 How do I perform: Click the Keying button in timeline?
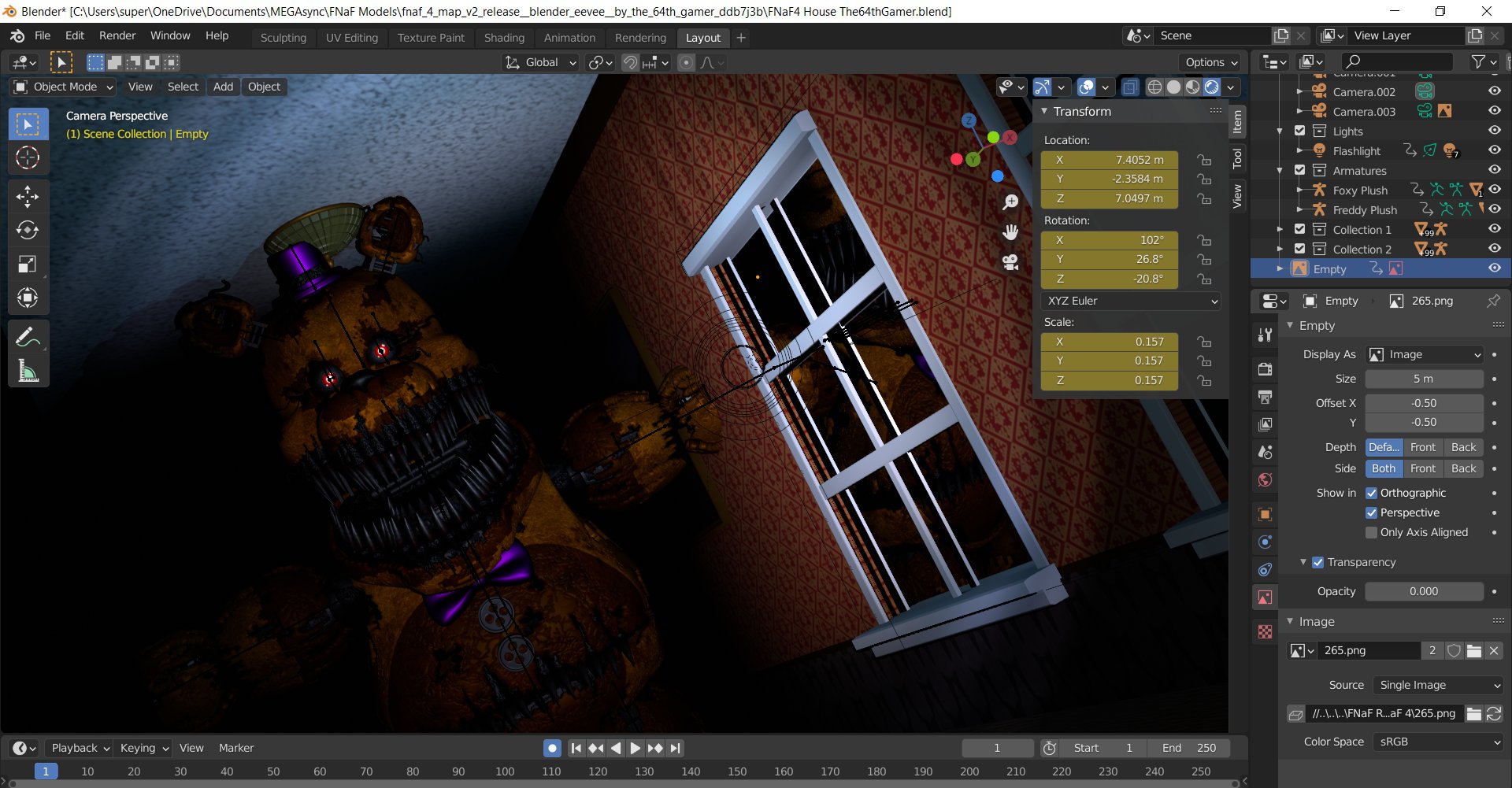click(x=144, y=748)
